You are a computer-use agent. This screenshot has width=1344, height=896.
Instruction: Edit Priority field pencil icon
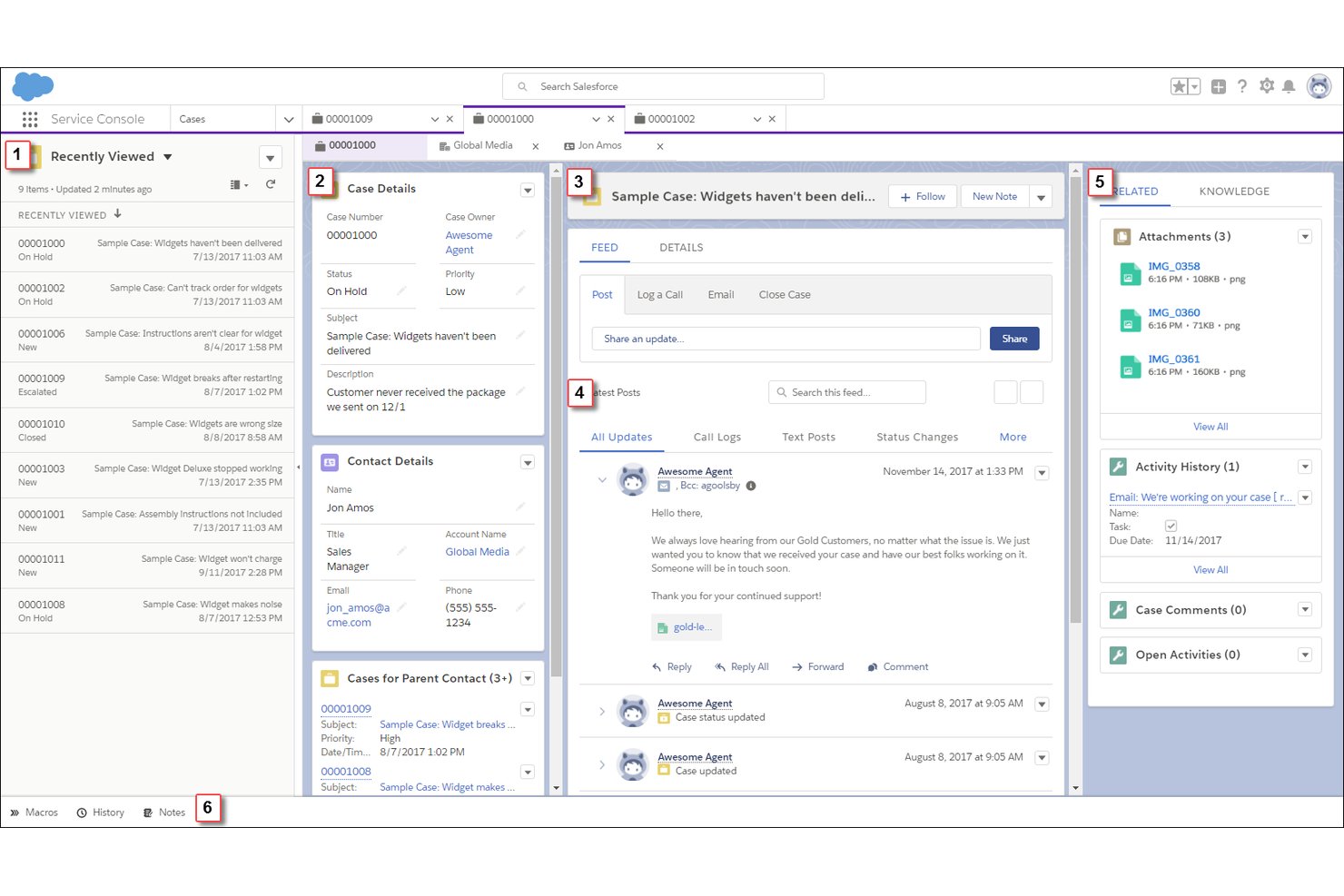[520, 290]
